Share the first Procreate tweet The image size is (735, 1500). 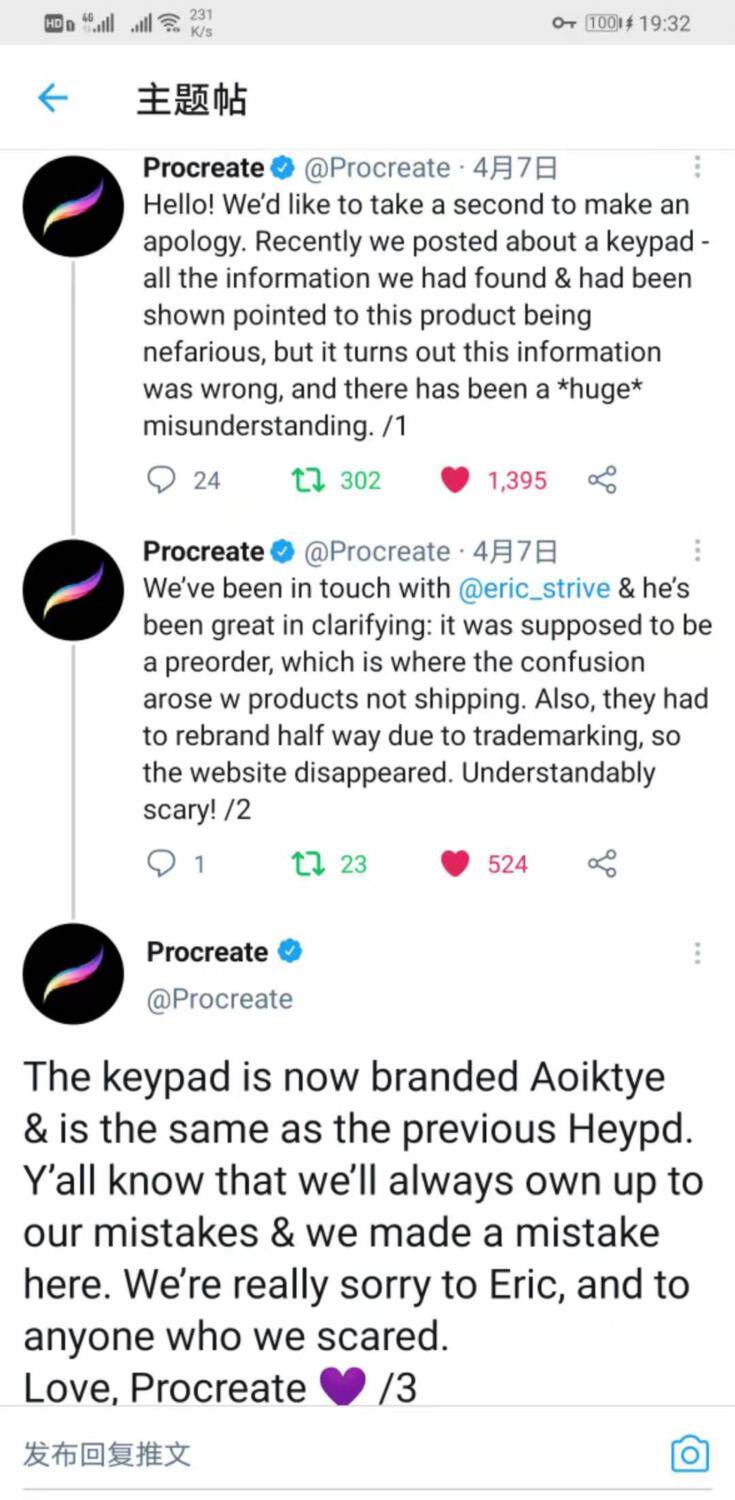click(x=602, y=481)
